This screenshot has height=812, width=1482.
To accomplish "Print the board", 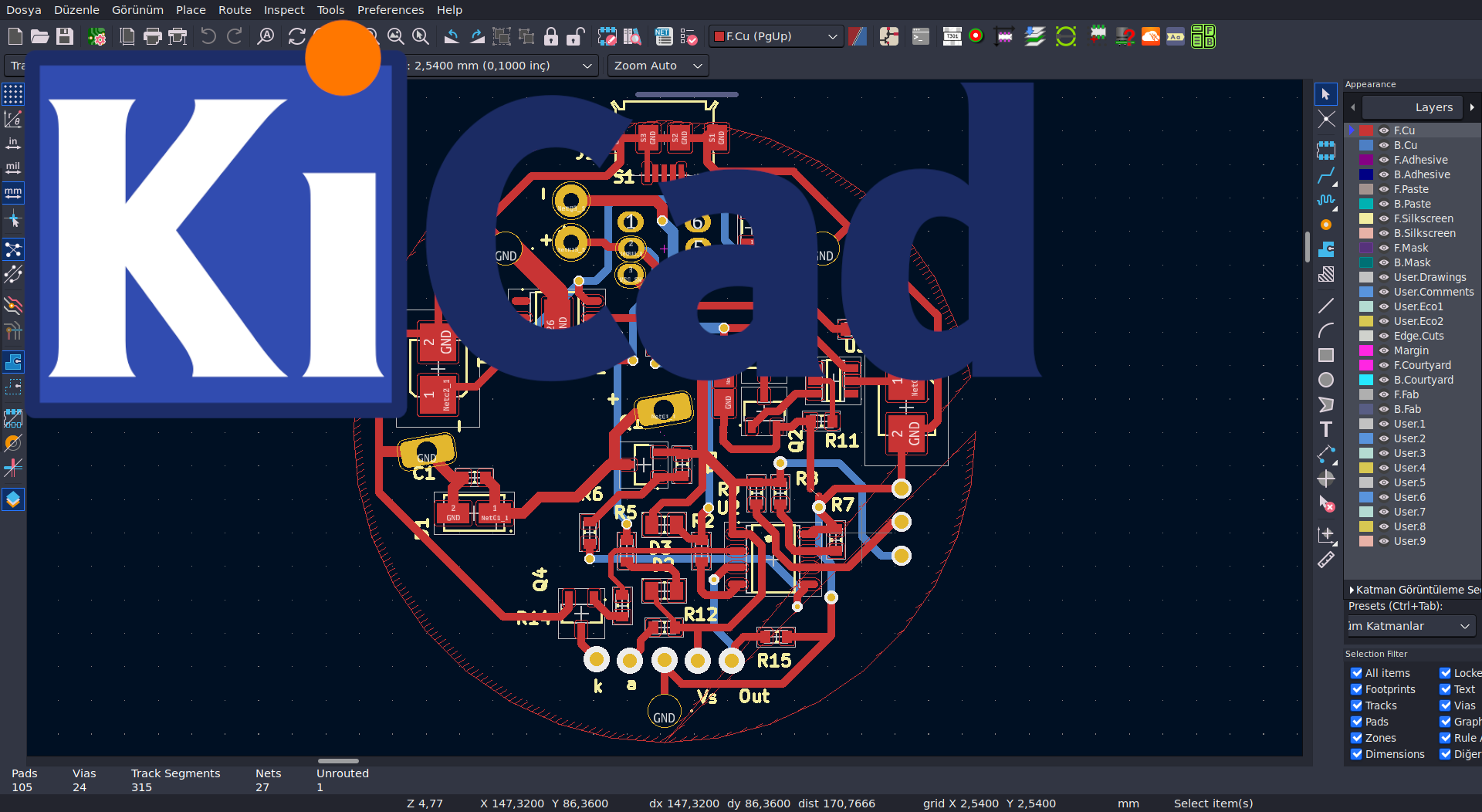I will [x=153, y=36].
